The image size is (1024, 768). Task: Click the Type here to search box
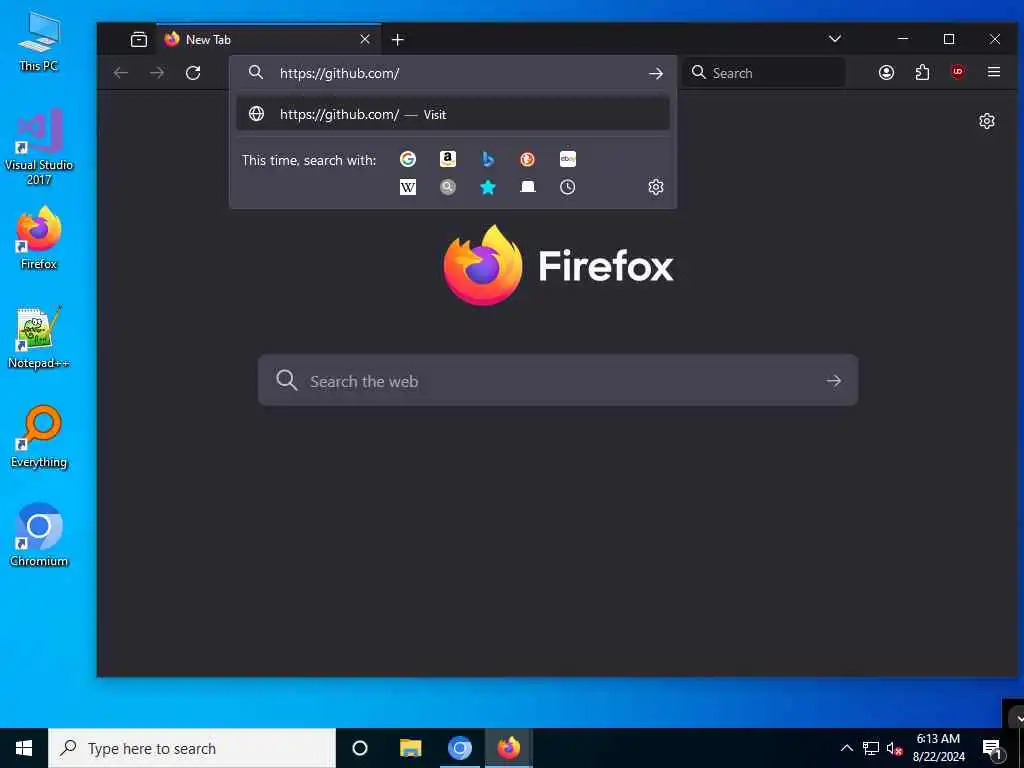pos(192,748)
